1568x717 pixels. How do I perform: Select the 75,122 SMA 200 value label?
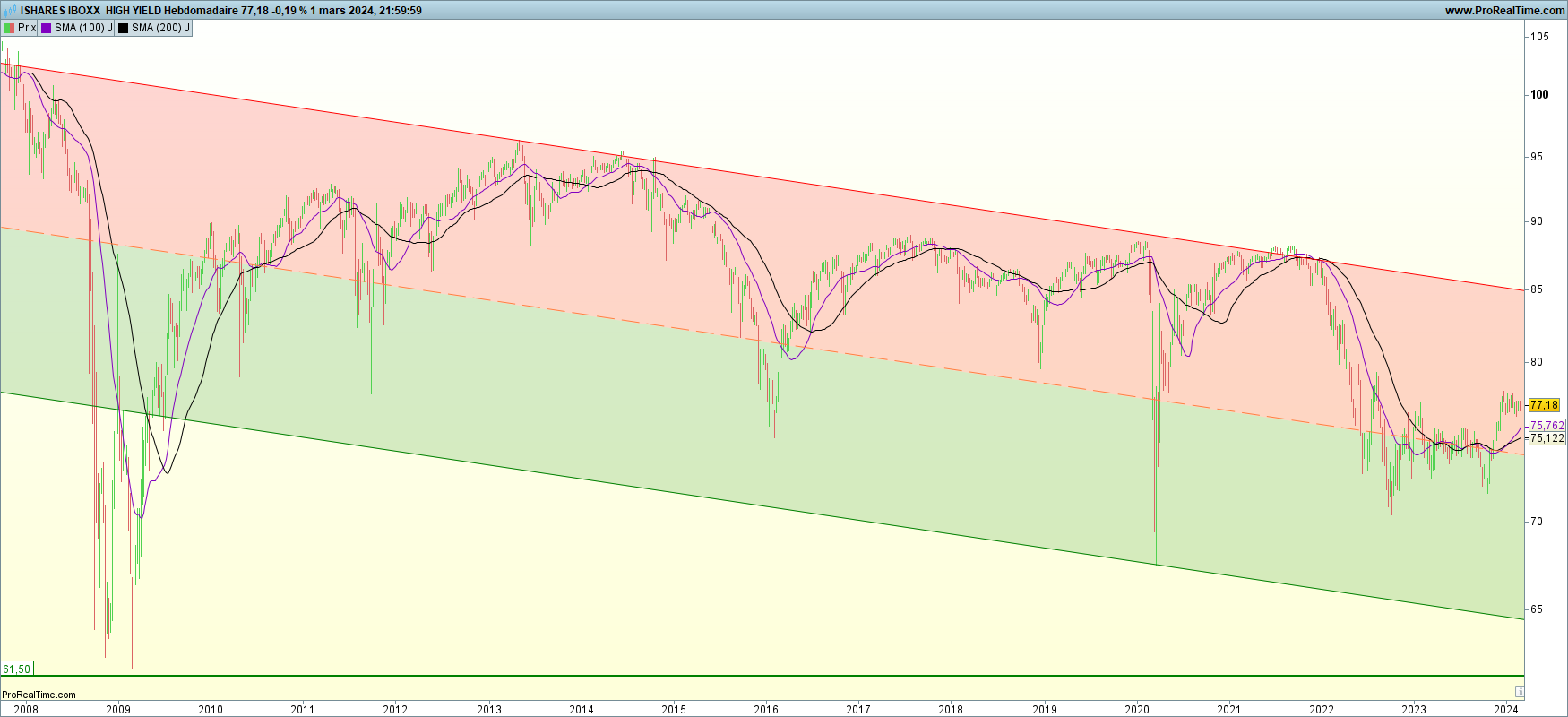[x=1547, y=438]
